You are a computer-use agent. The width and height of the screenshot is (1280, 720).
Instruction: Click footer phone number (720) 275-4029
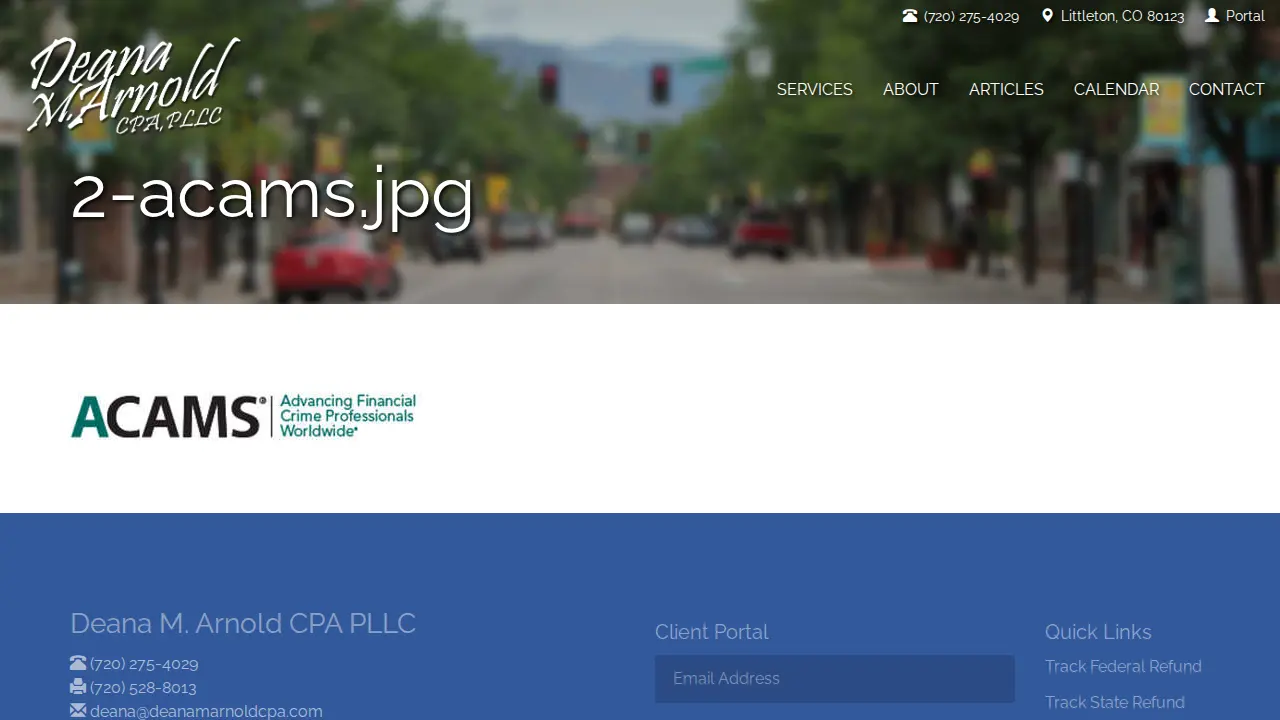144,664
